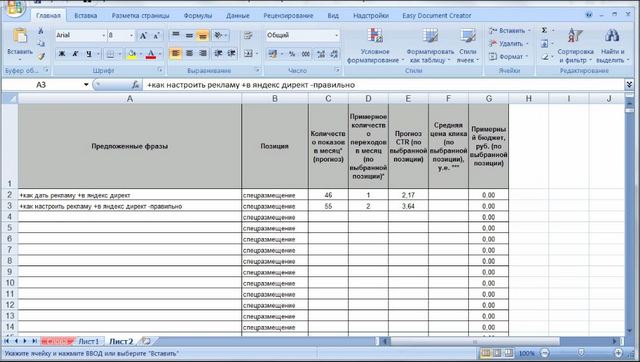Click the red font color button
This screenshot has width=640, height=362.
click(151, 54)
